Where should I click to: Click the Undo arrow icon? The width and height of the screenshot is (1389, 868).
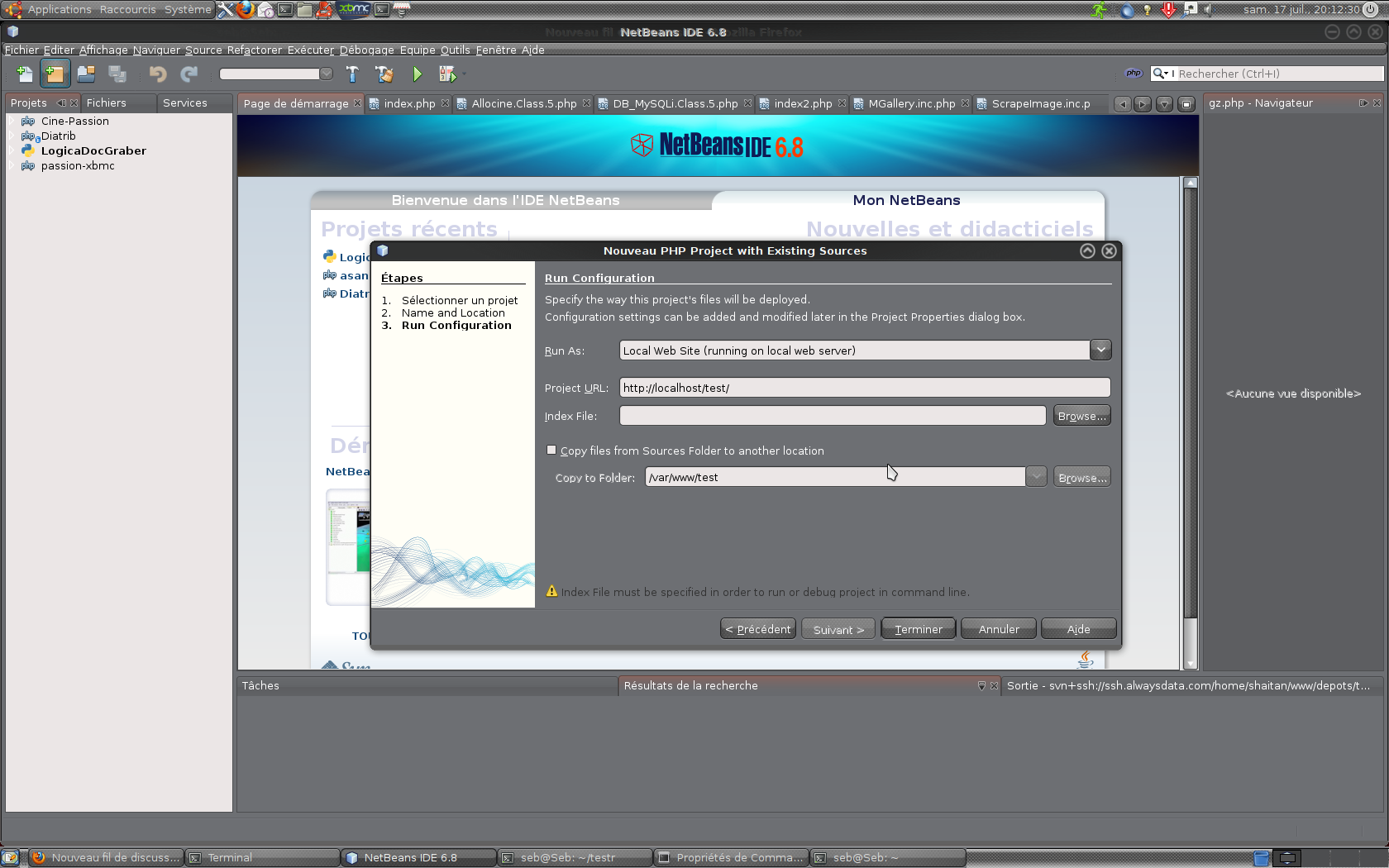157,74
